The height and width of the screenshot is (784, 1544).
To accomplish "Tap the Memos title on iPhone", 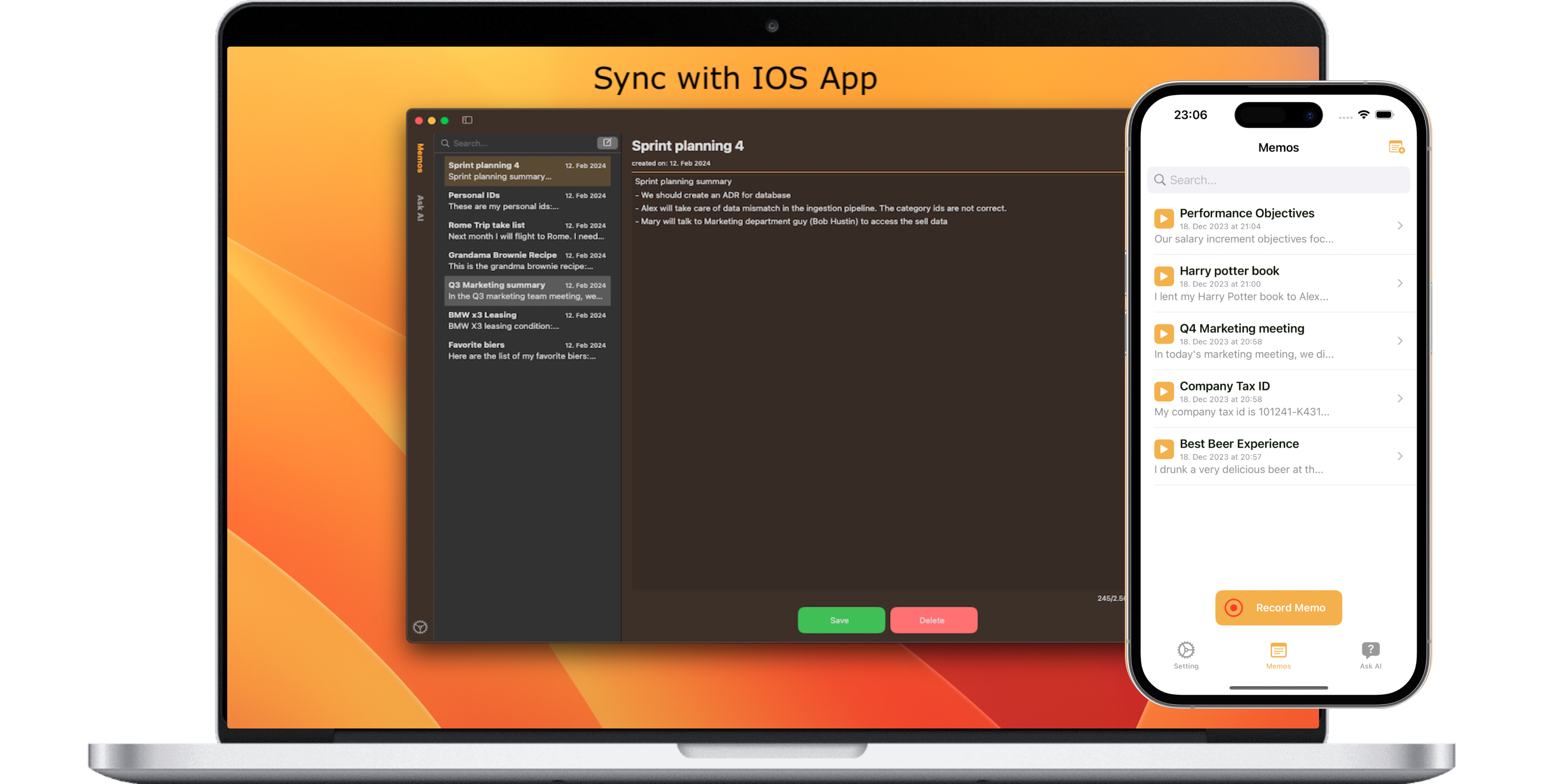I will pos(1278,148).
